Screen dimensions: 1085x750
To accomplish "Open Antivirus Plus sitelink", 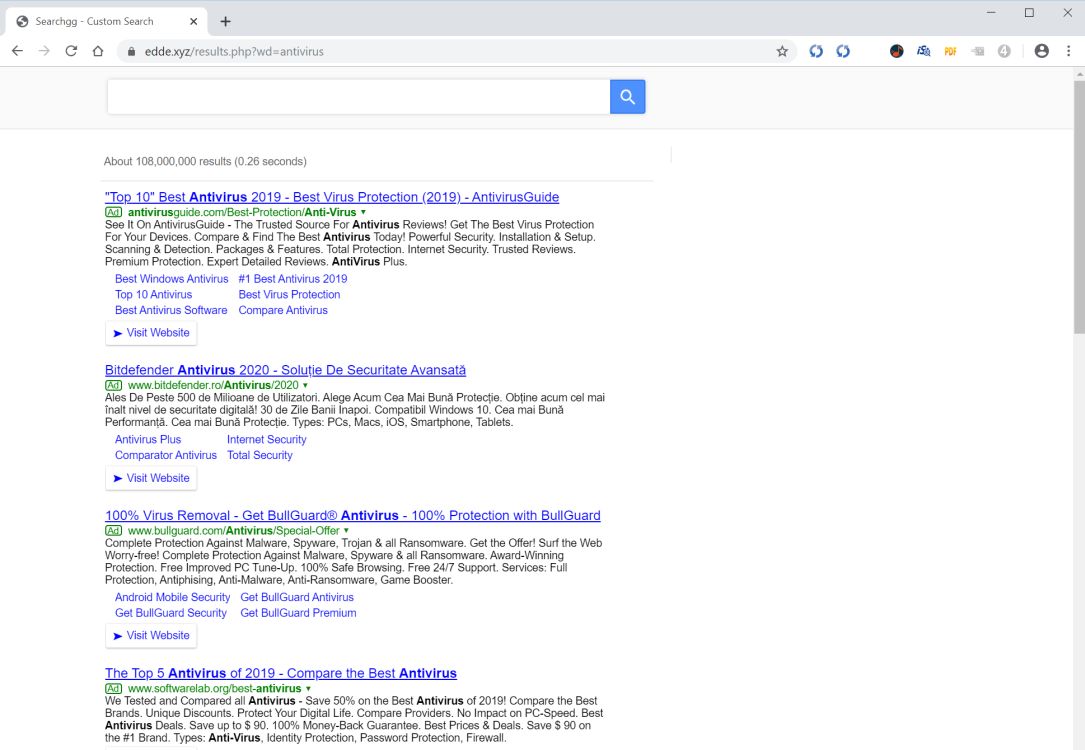I will pos(148,439).
